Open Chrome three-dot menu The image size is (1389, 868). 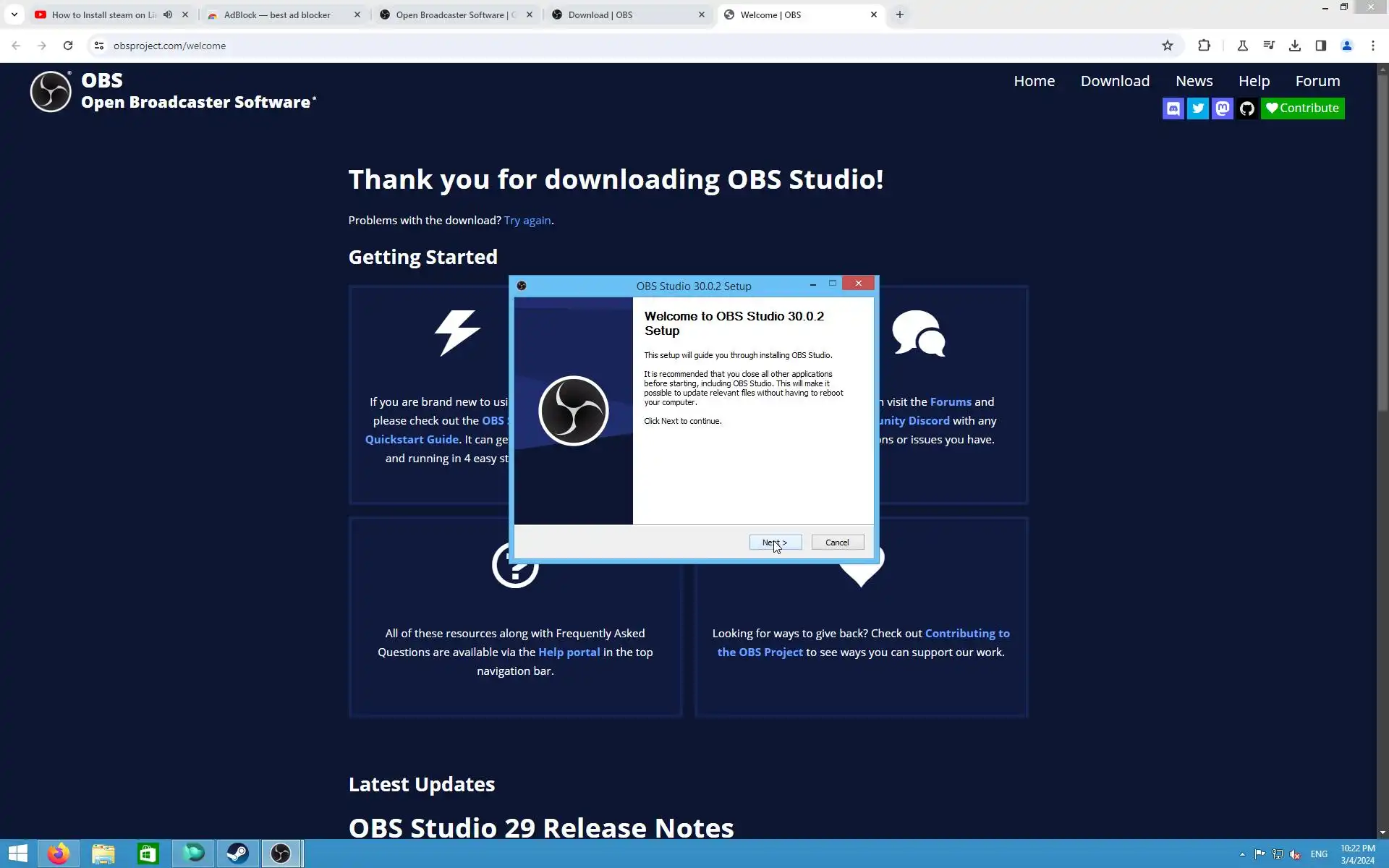[x=1372, y=46]
